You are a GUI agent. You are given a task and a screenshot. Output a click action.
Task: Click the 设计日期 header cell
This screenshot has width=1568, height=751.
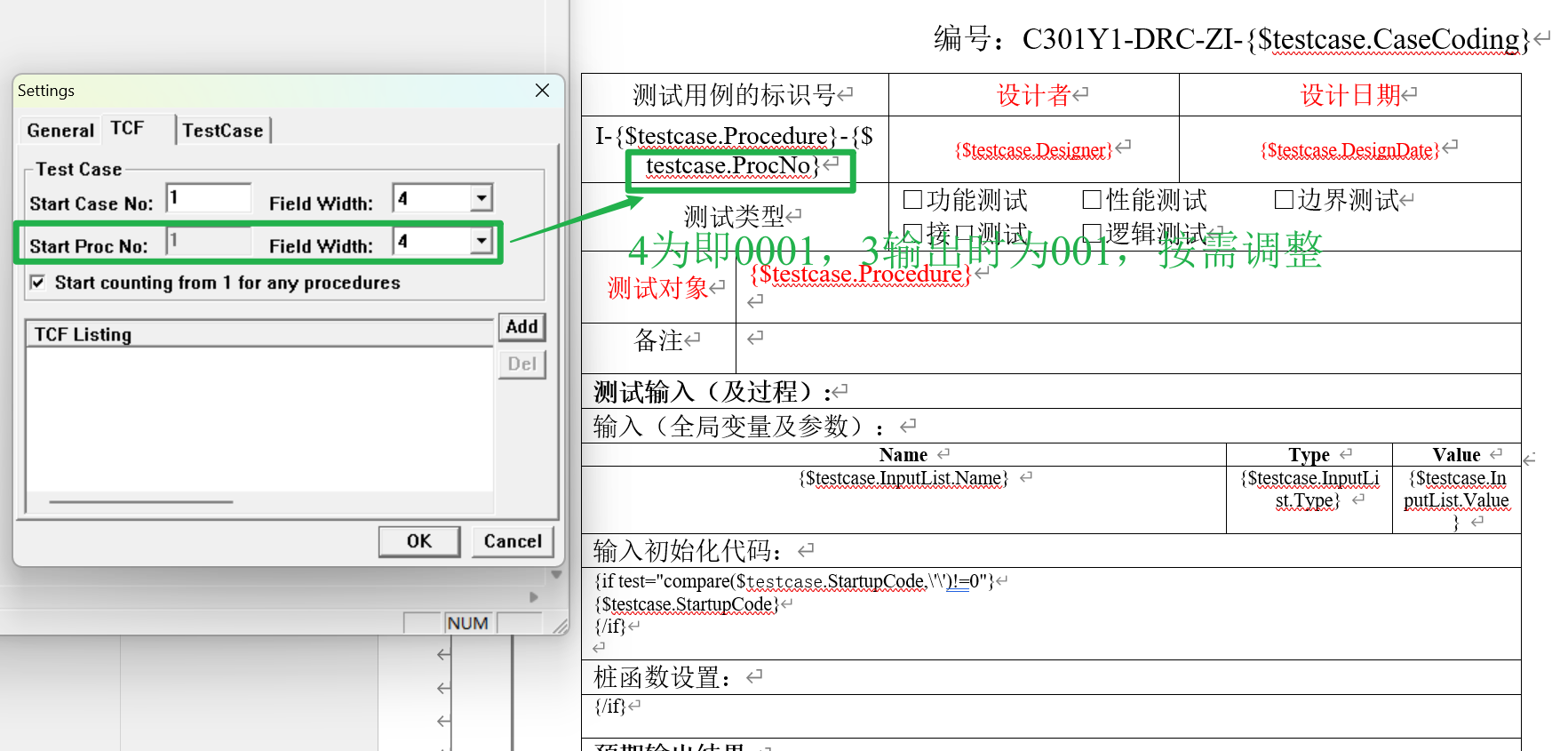(1349, 94)
